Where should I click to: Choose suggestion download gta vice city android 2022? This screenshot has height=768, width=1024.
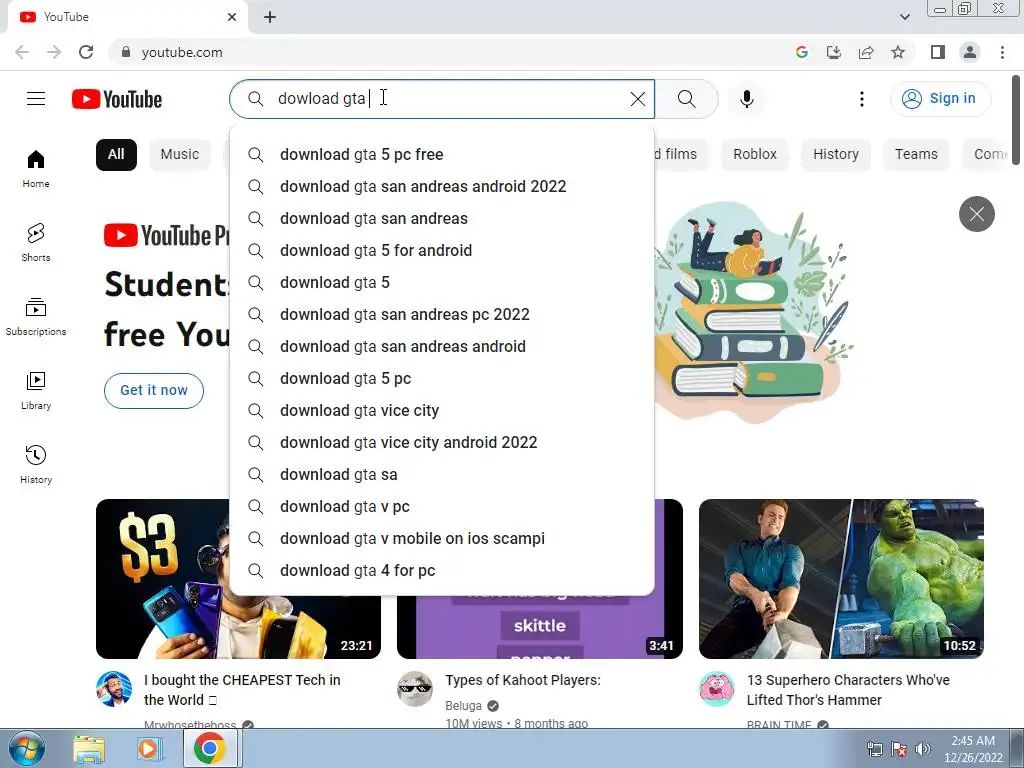tap(442, 443)
